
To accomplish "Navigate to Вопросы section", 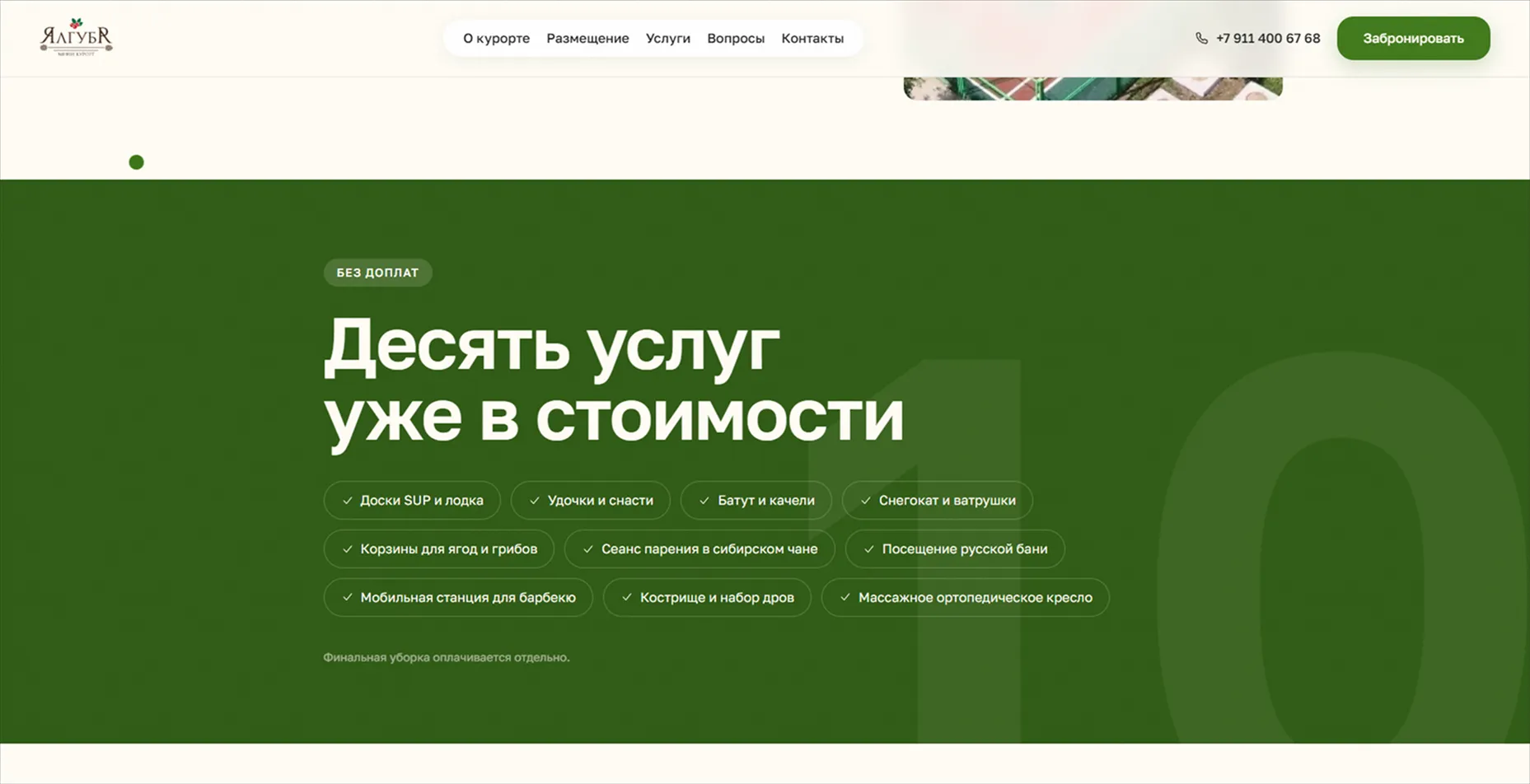I will coord(735,39).
